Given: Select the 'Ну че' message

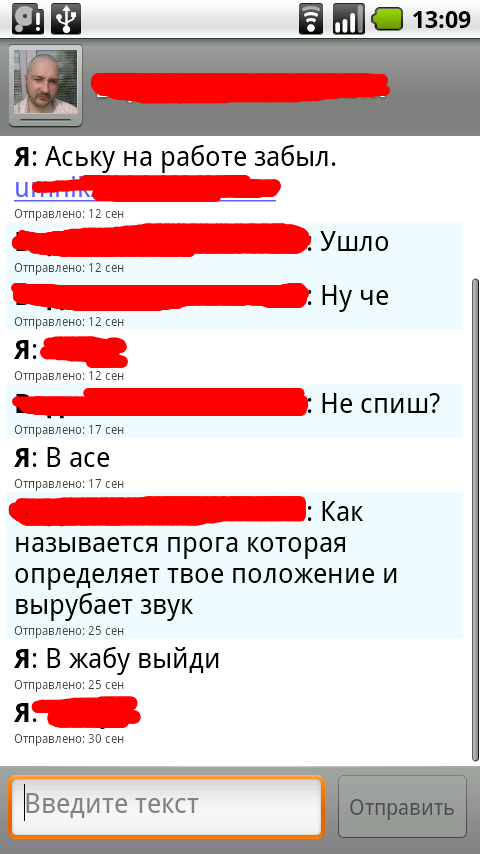Looking at the screenshot, I should tap(234, 303).
